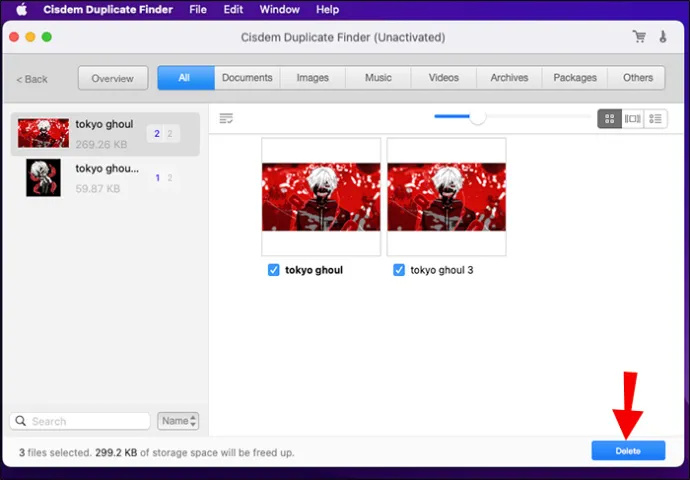
Task: Select the 59.87 KB duplicate group
Action: pyautogui.click(x=105, y=178)
